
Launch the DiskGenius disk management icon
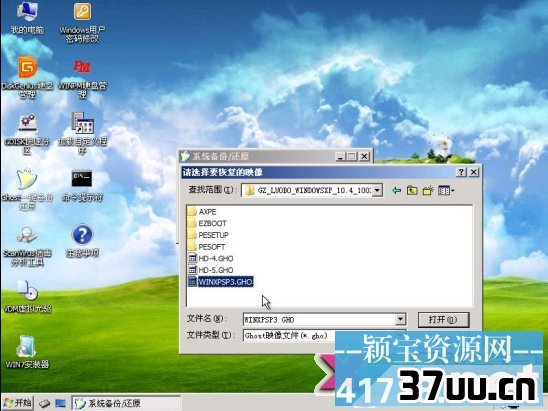[27, 78]
